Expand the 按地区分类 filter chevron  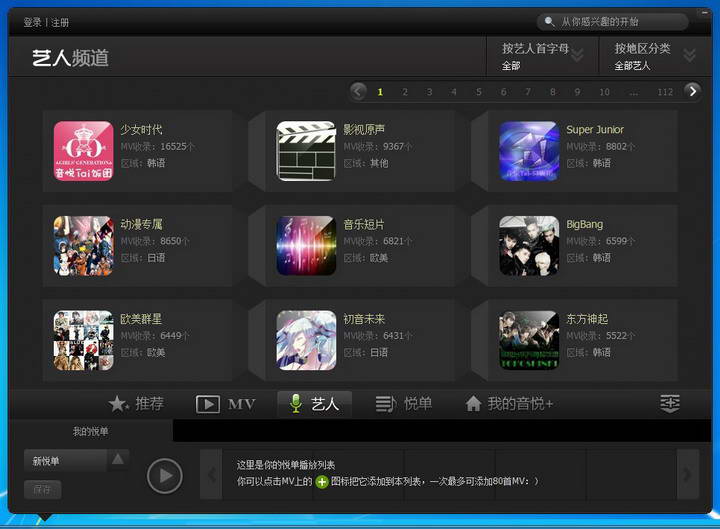pos(689,55)
